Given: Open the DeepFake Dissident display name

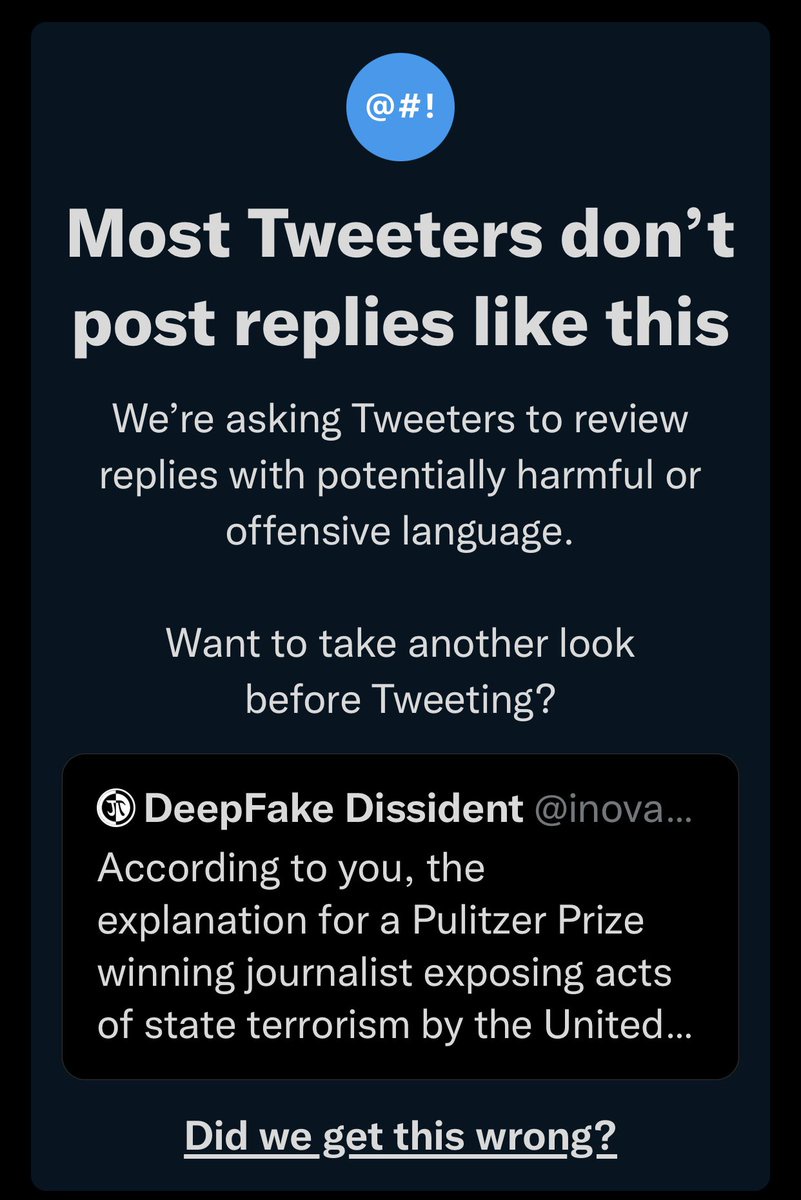Looking at the screenshot, I should [x=334, y=808].
